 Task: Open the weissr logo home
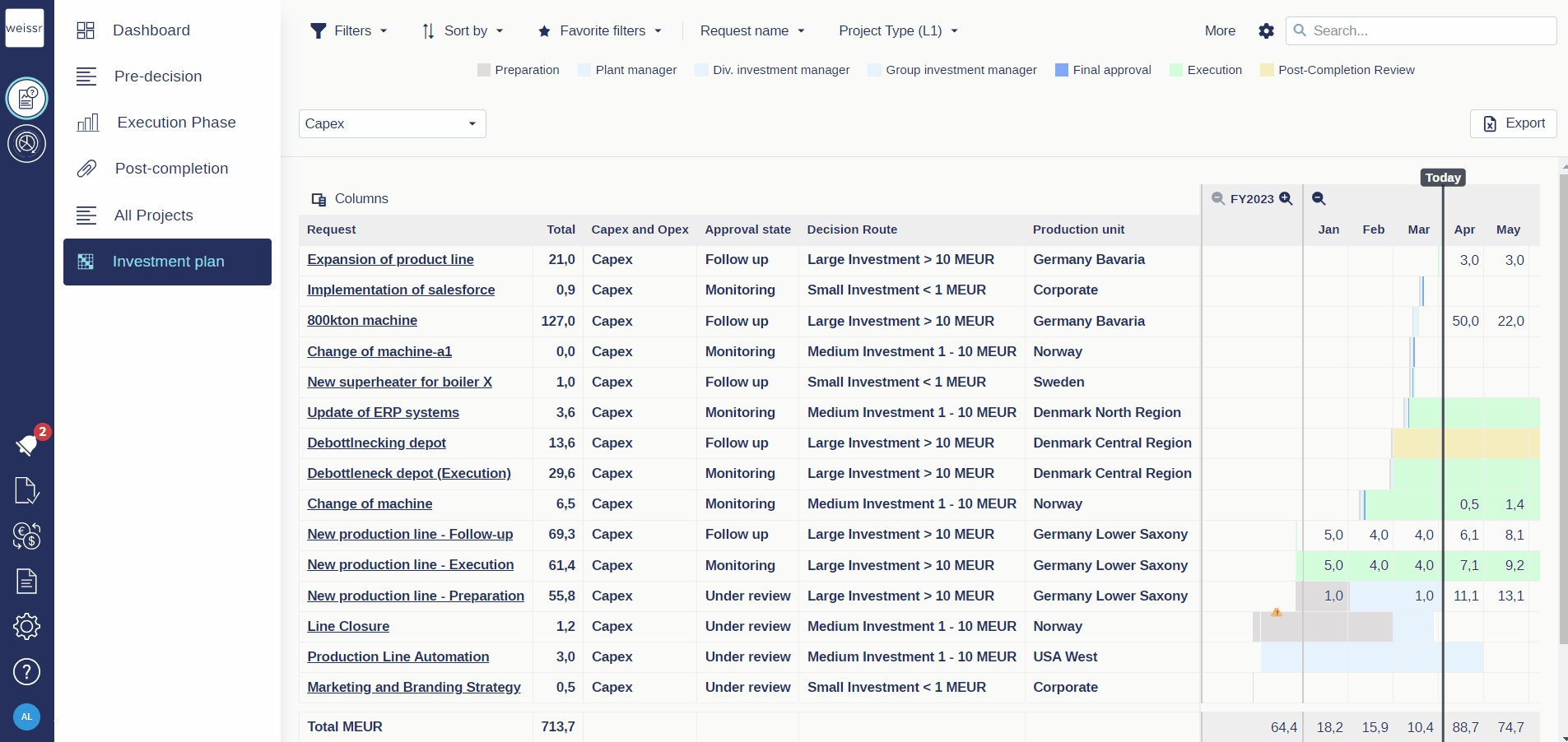(x=25, y=28)
